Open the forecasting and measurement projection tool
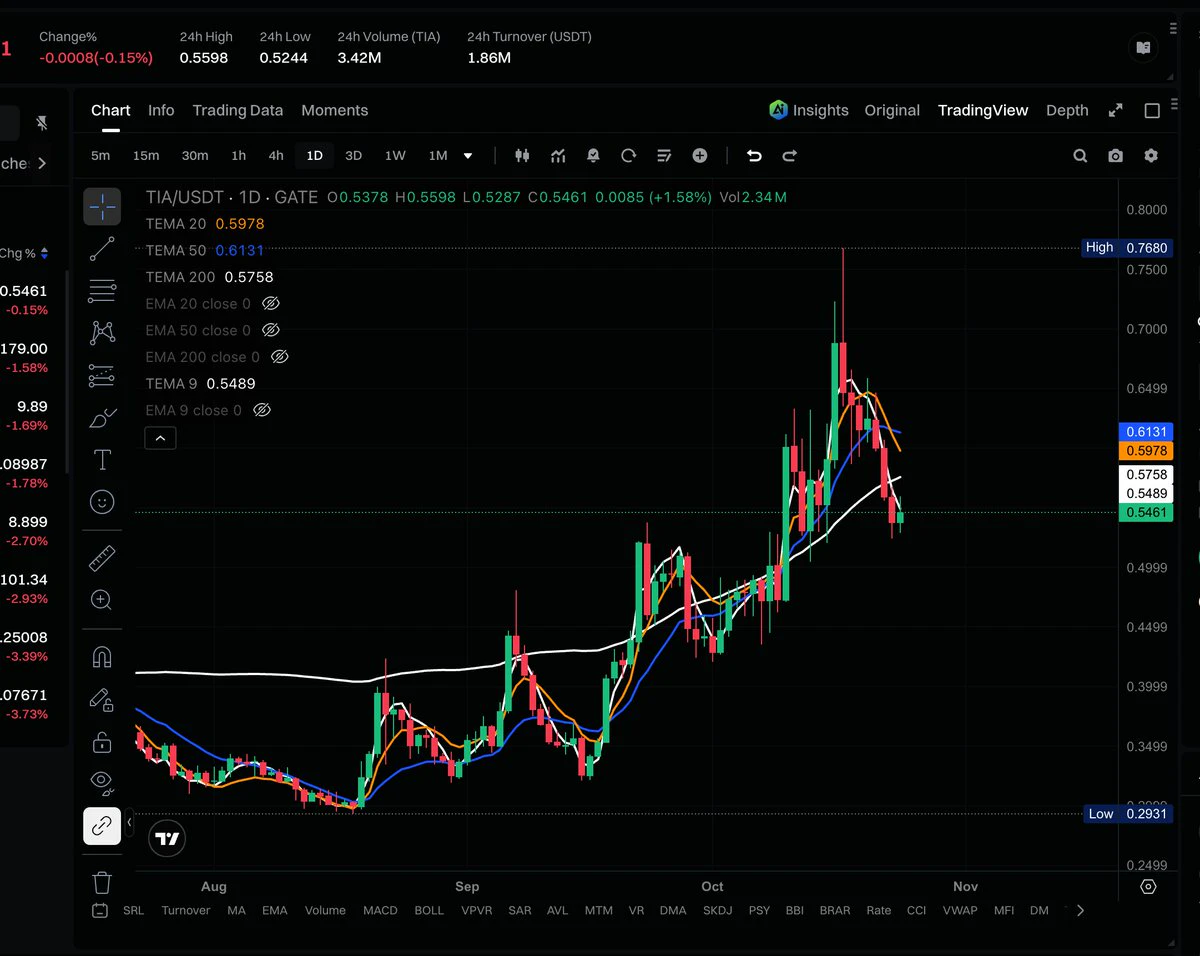Viewport: 1200px width, 956px height. [x=102, y=376]
